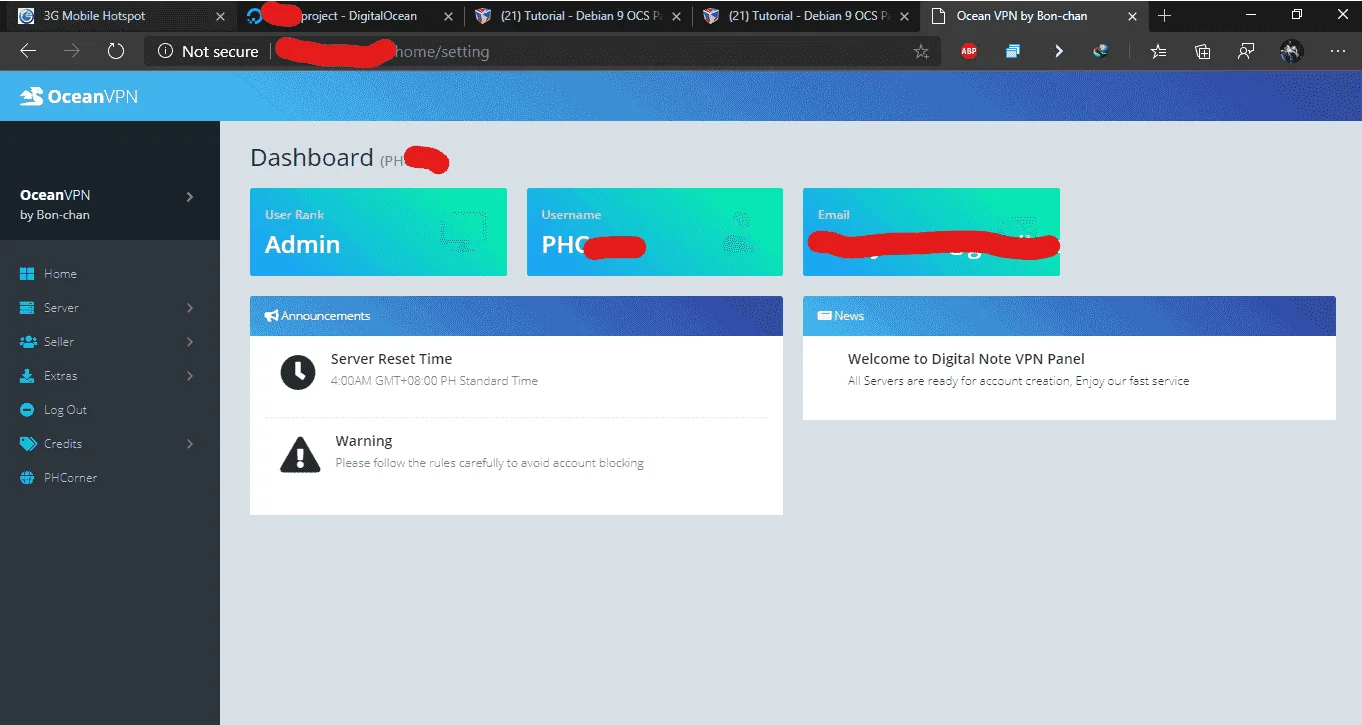The height and width of the screenshot is (725, 1362).
Task: Switch to the 3G Mobile Hotspot tab
Action: coord(120,16)
